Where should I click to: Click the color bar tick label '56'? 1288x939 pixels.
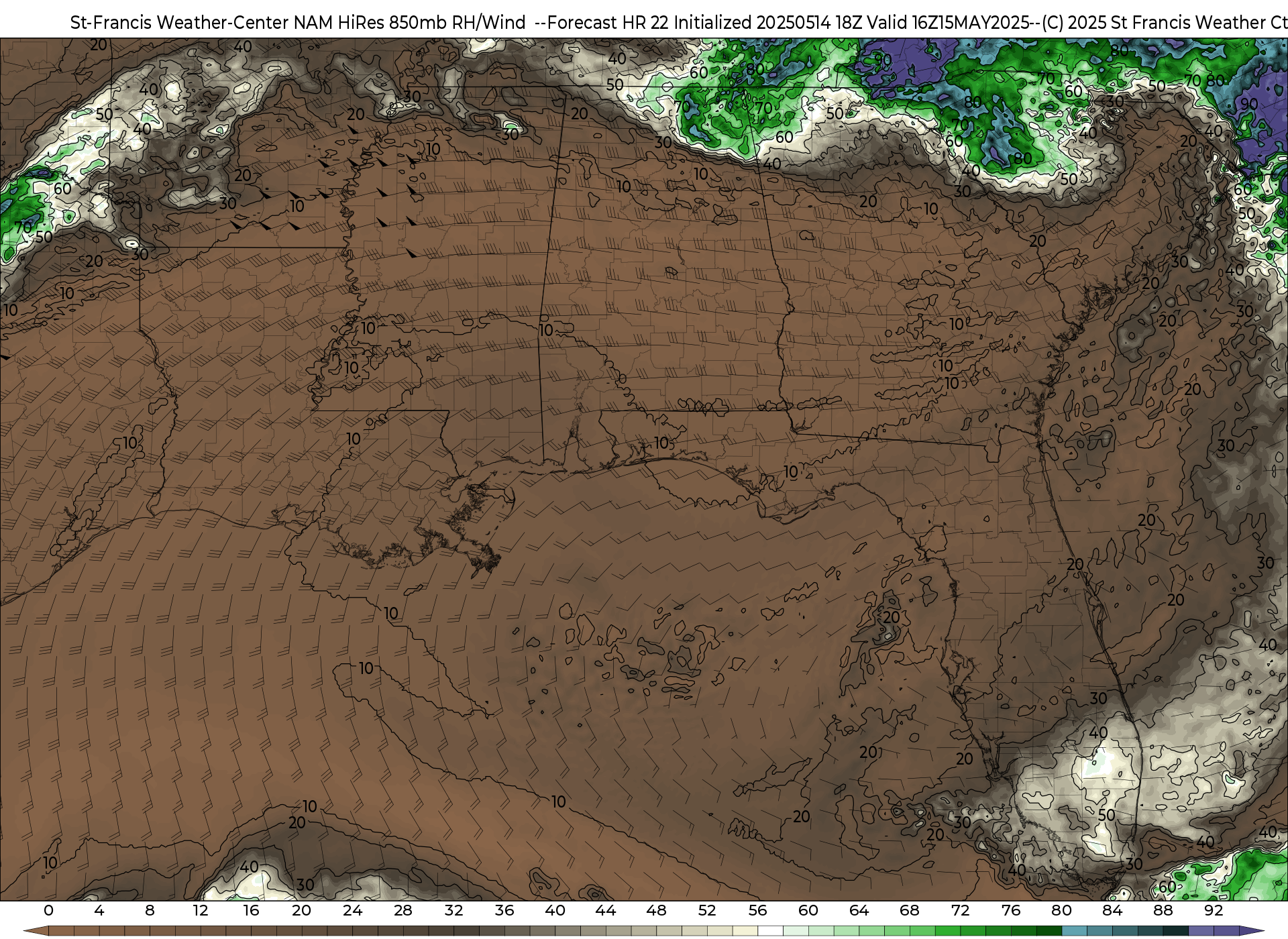coord(758,911)
